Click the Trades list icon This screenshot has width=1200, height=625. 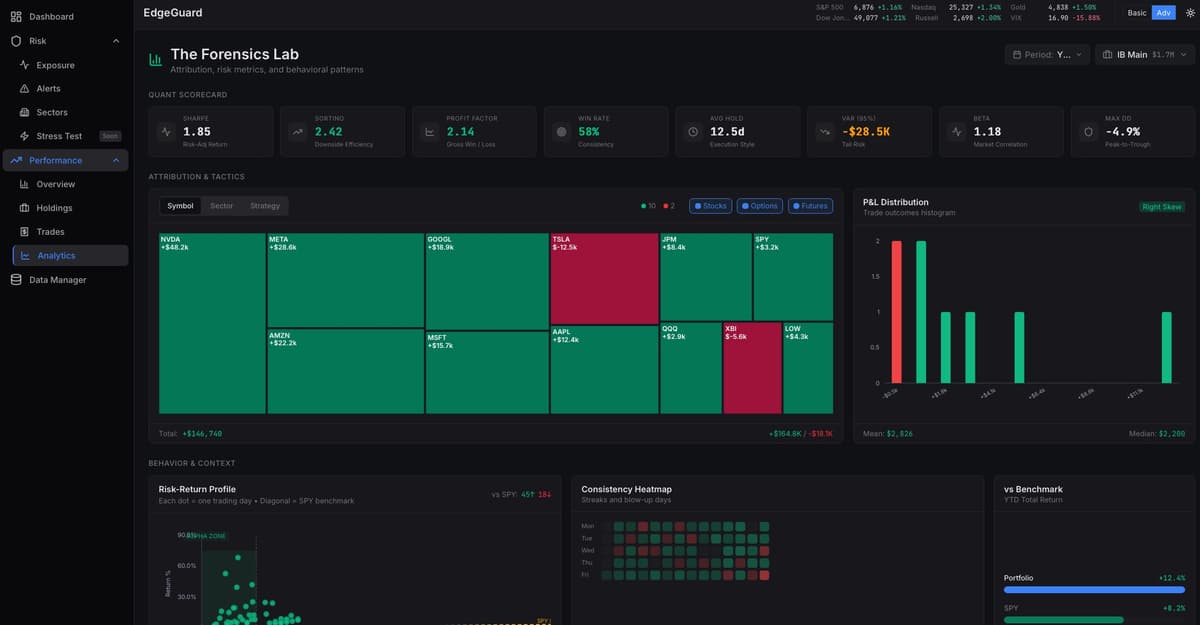point(25,232)
